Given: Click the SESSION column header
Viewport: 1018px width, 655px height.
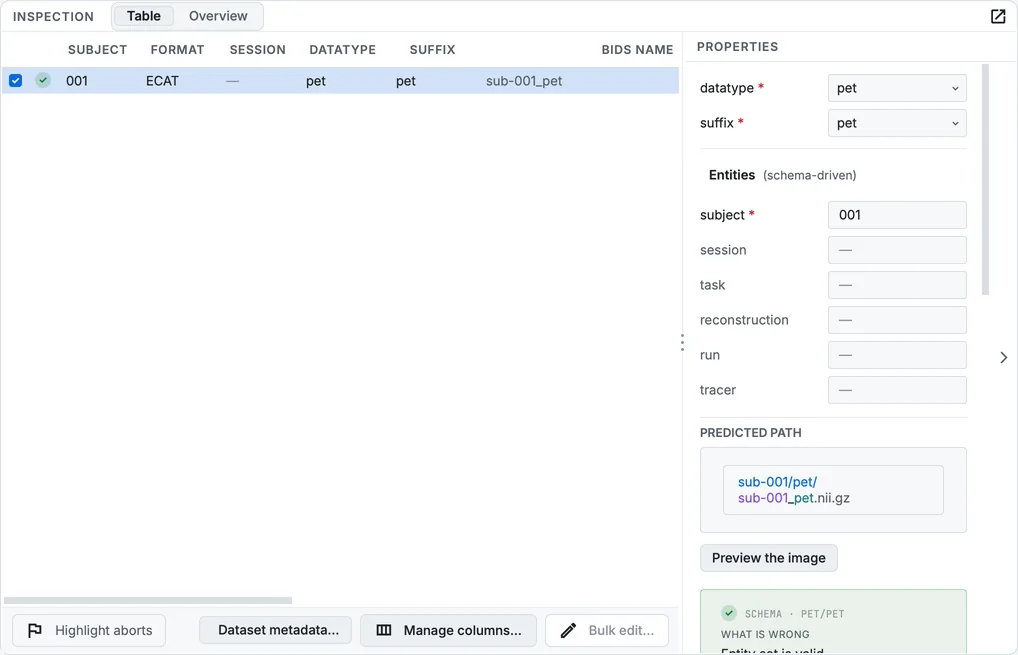Looking at the screenshot, I should pos(258,50).
